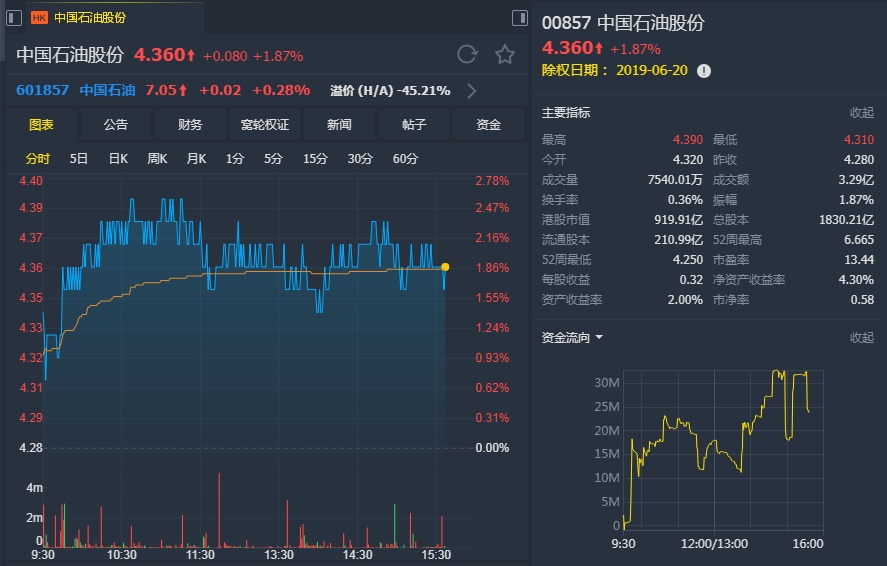This screenshot has height=566, width=887.
Task: Click the ex-rights date info exclamation icon
Action: tap(704, 71)
